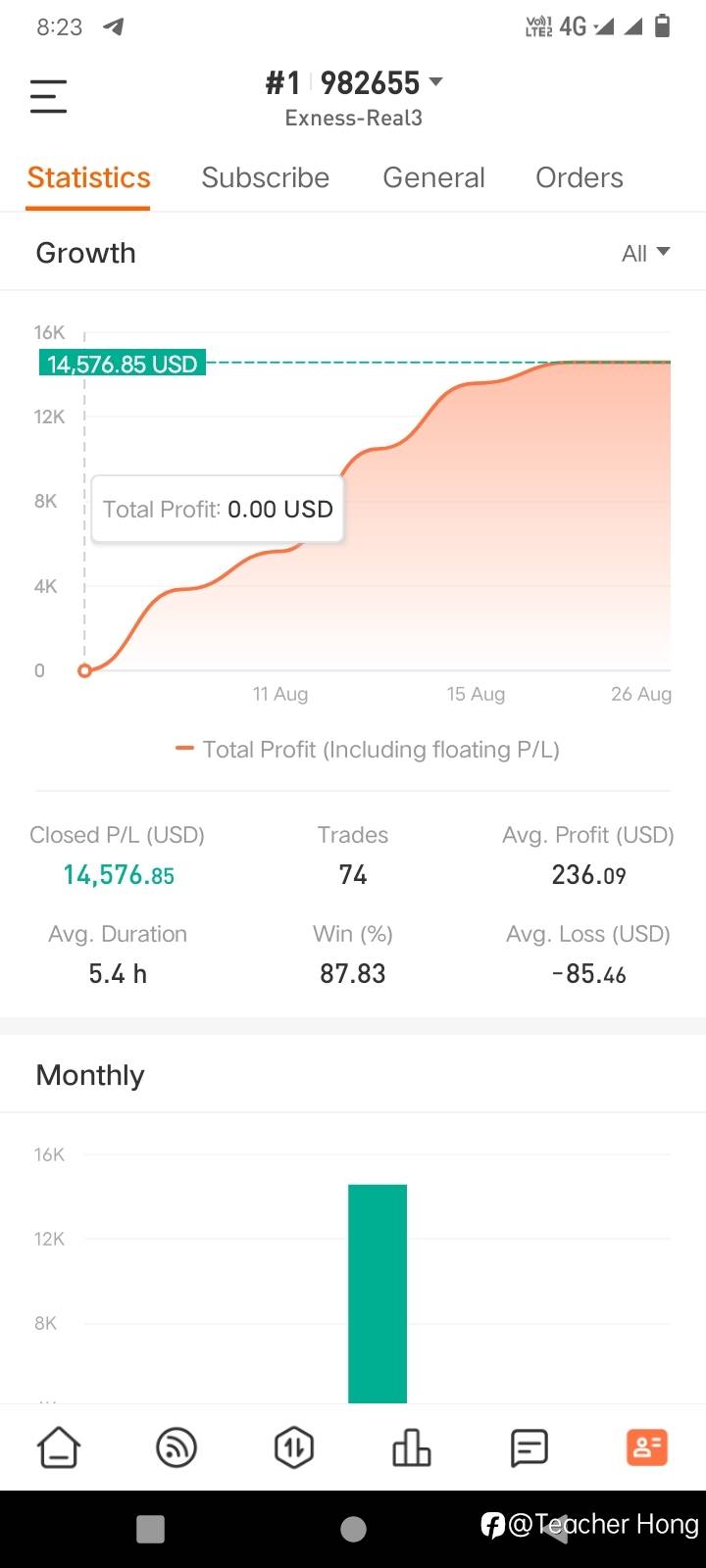Switch to the Subscribe tab
Image resolution: width=706 pixels, height=1568 pixels.
pos(265,177)
